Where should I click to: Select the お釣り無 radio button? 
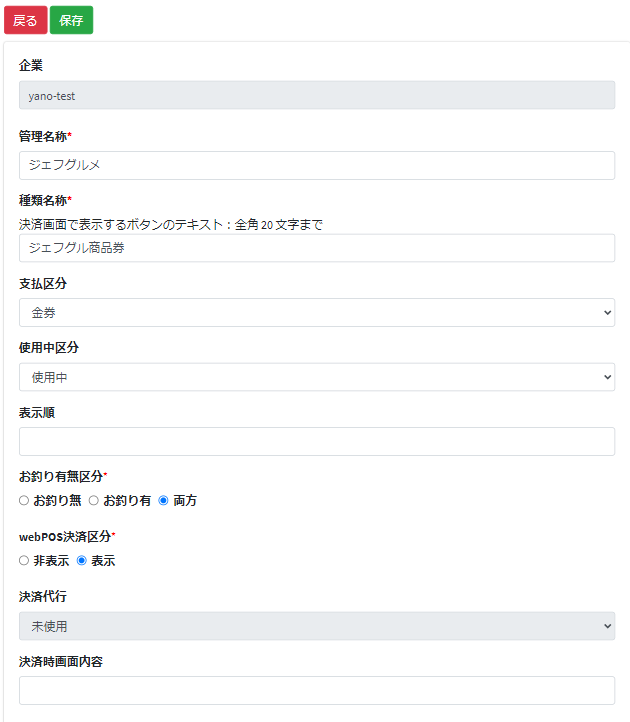point(24,500)
